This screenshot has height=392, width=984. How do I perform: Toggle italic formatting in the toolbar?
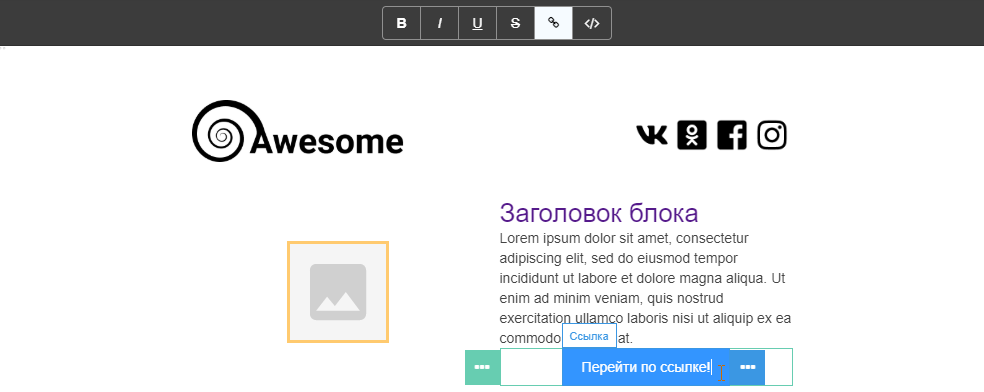click(439, 23)
